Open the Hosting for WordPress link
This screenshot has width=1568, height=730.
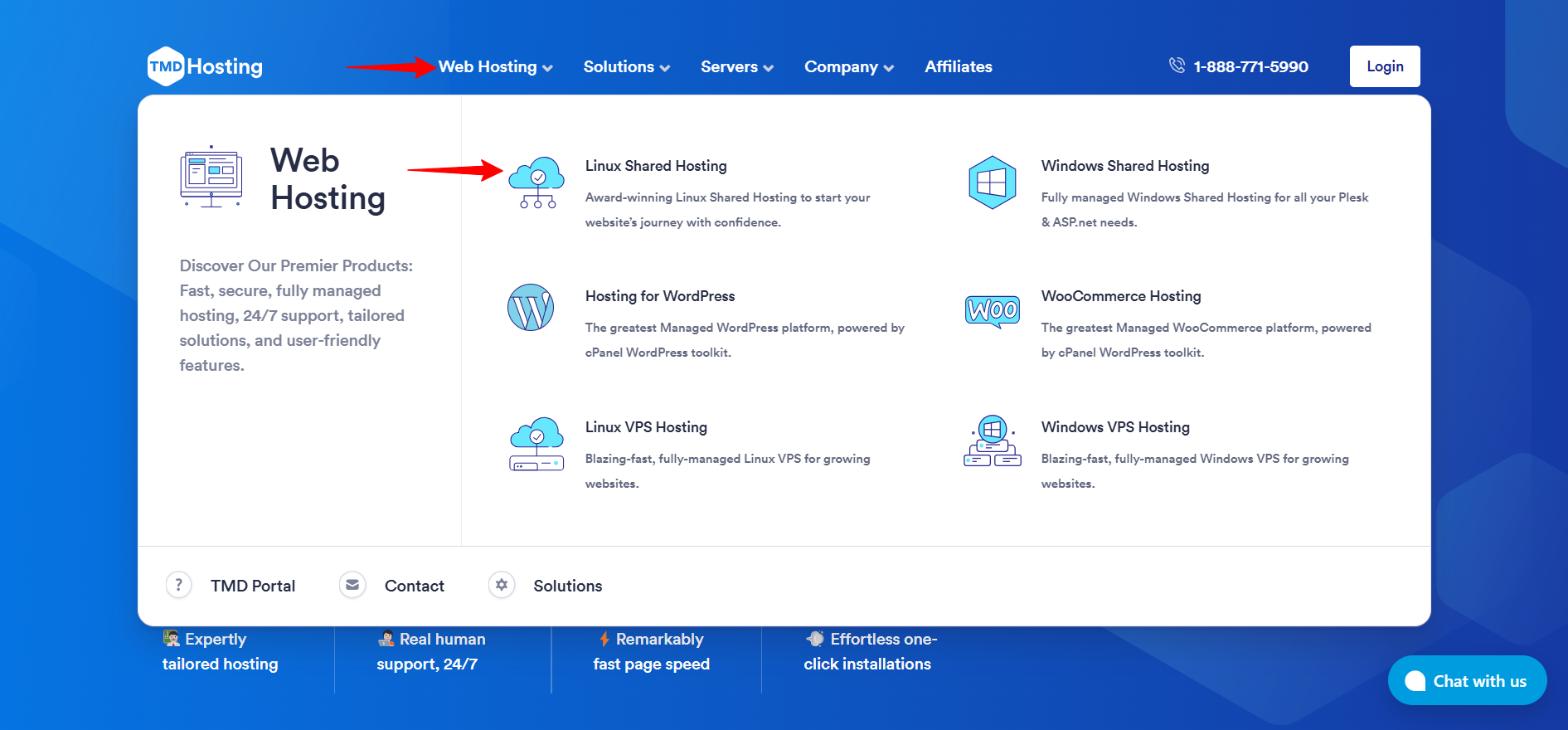pyautogui.click(x=660, y=296)
